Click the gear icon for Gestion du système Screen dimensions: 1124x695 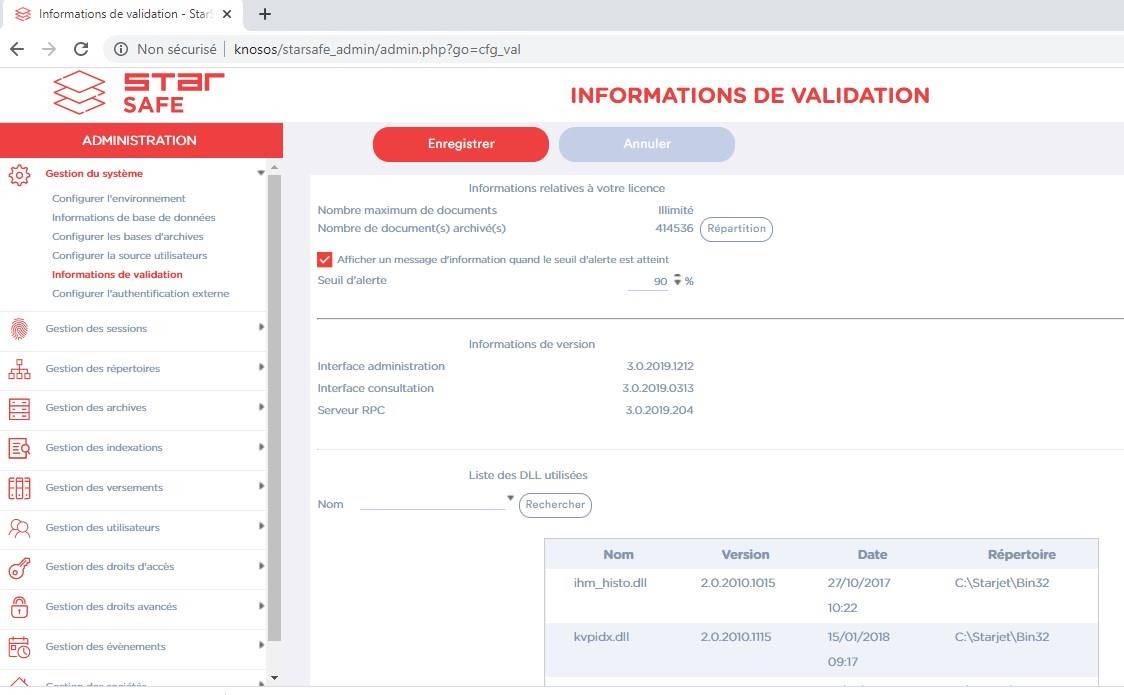pyautogui.click(x=19, y=175)
